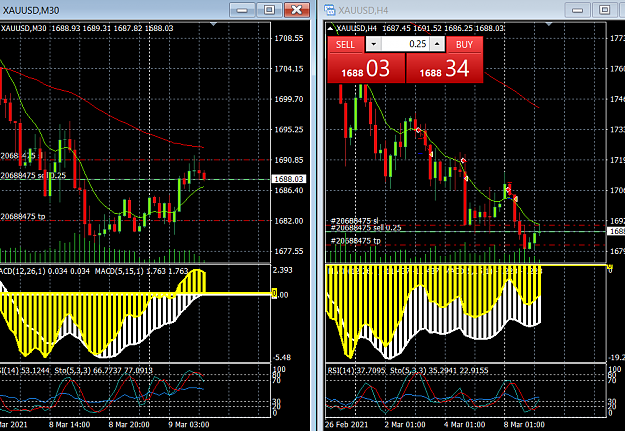Click the BUY button in the H4 one-click panel
The width and height of the screenshot is (625, 431).
point(464,44)
